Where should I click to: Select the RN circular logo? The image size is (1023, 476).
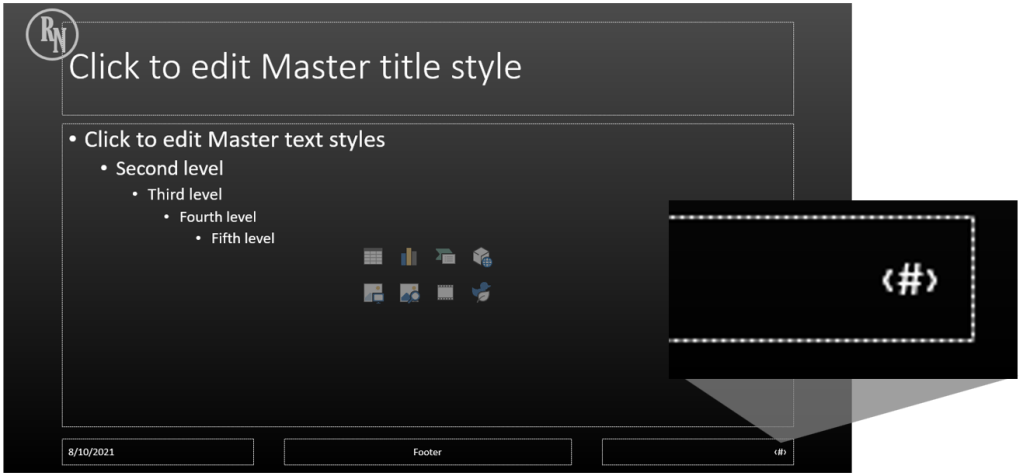[49, 38]
